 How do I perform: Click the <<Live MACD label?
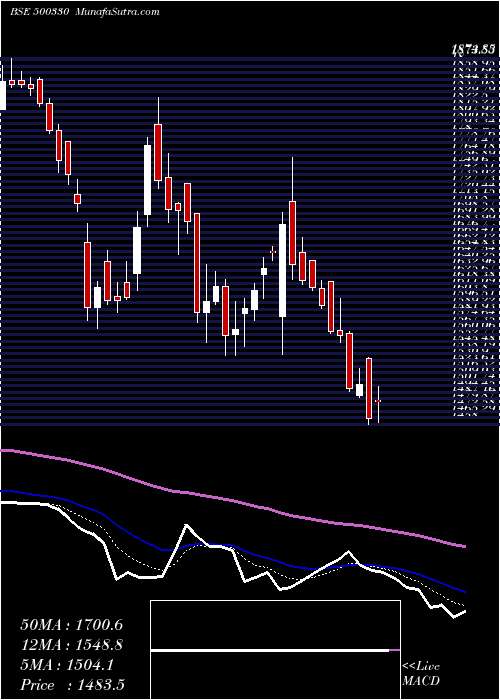point(421,674)
